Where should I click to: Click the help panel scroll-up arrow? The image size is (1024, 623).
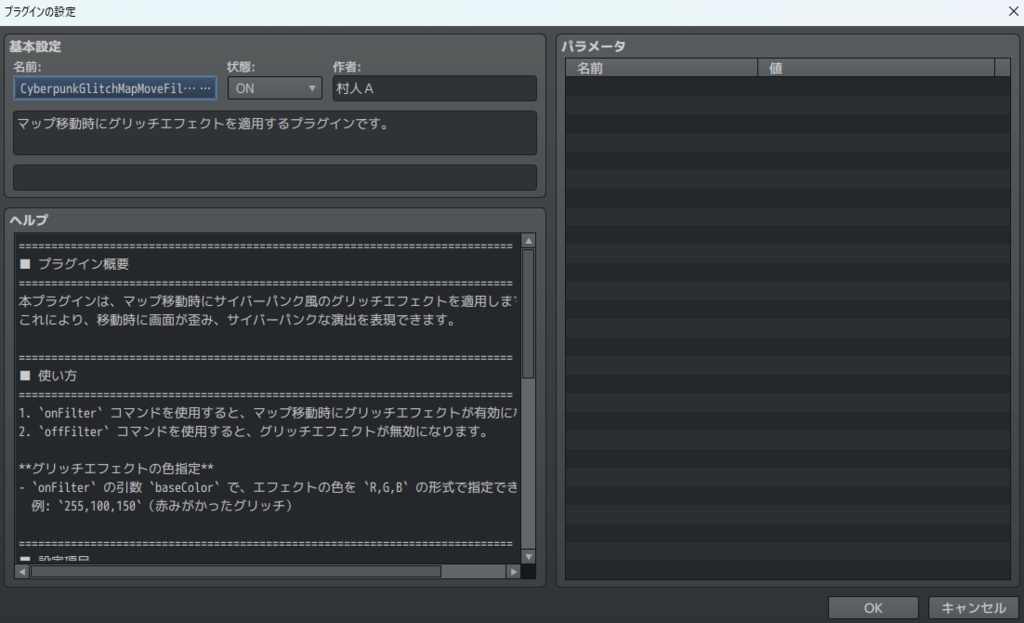[530, 239]
